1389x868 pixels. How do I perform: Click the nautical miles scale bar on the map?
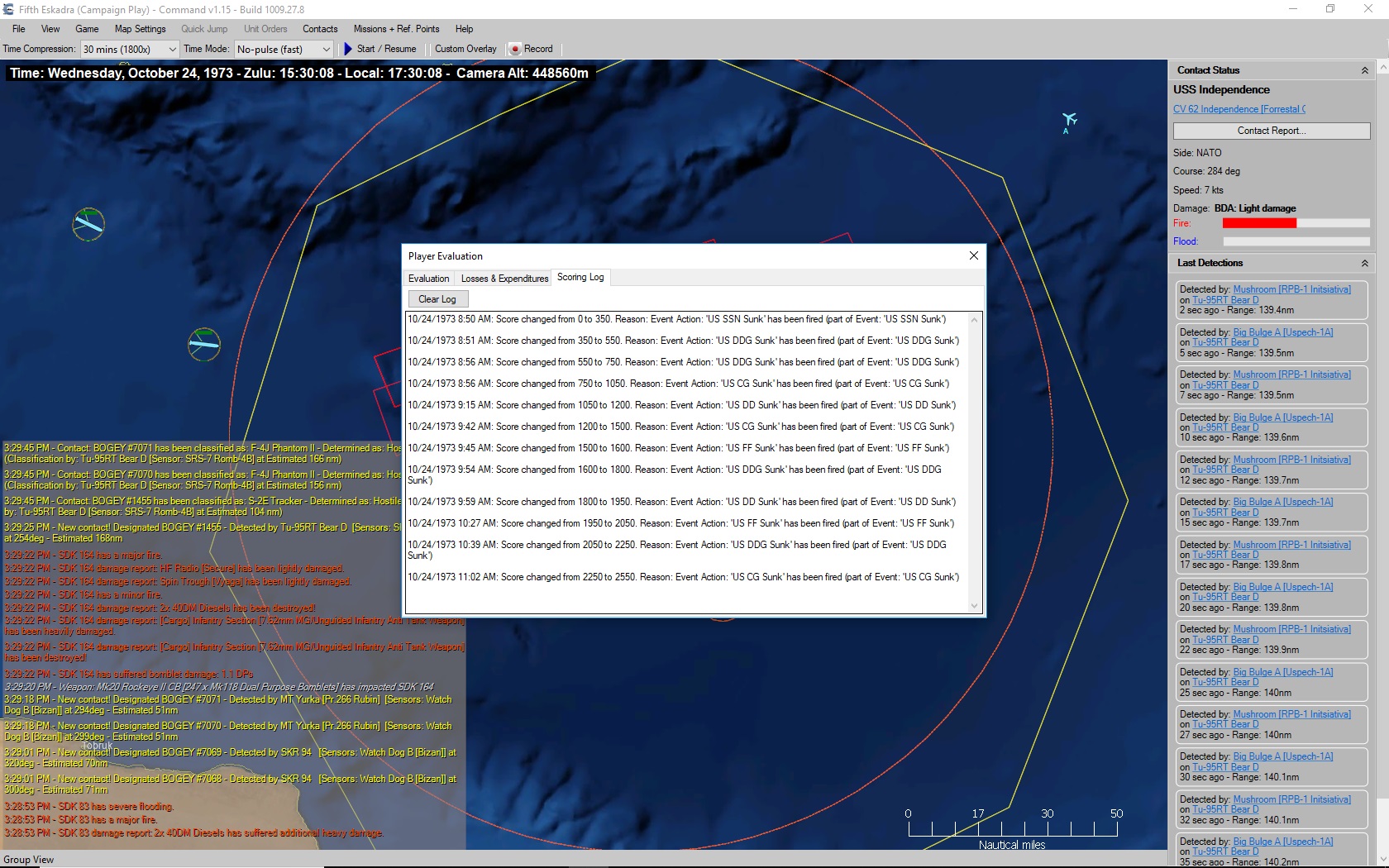click(x=1012, y=827)
